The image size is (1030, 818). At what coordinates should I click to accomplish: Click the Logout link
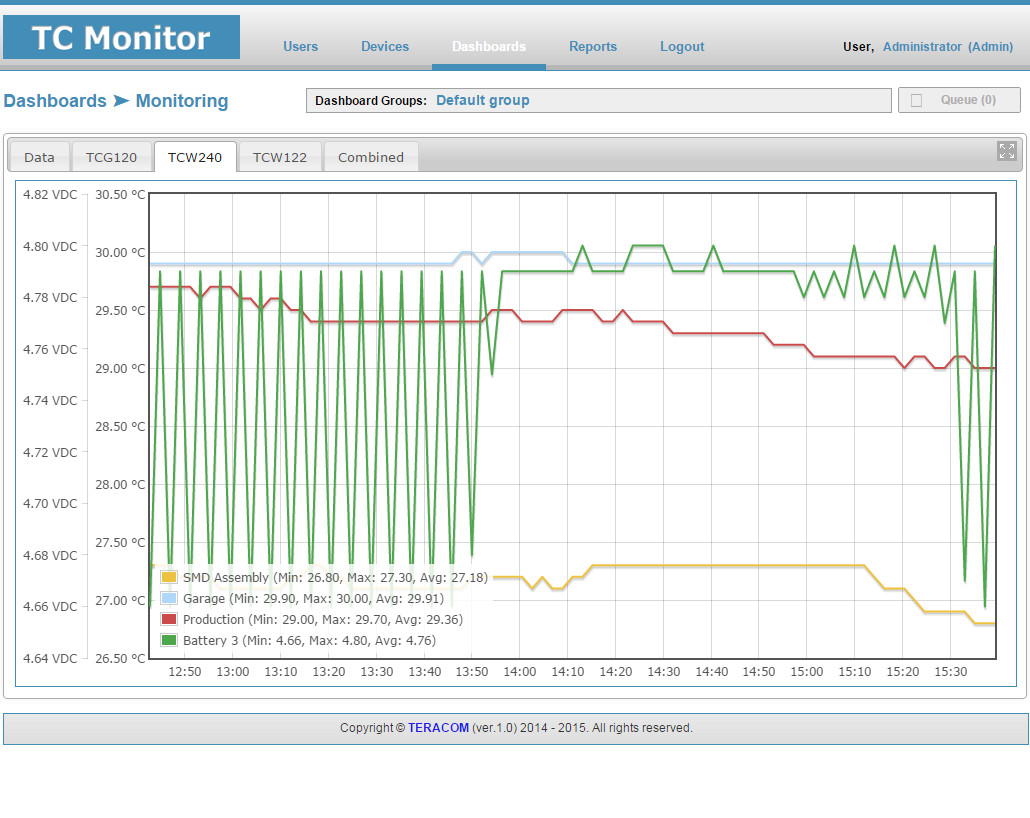(682, 47)
